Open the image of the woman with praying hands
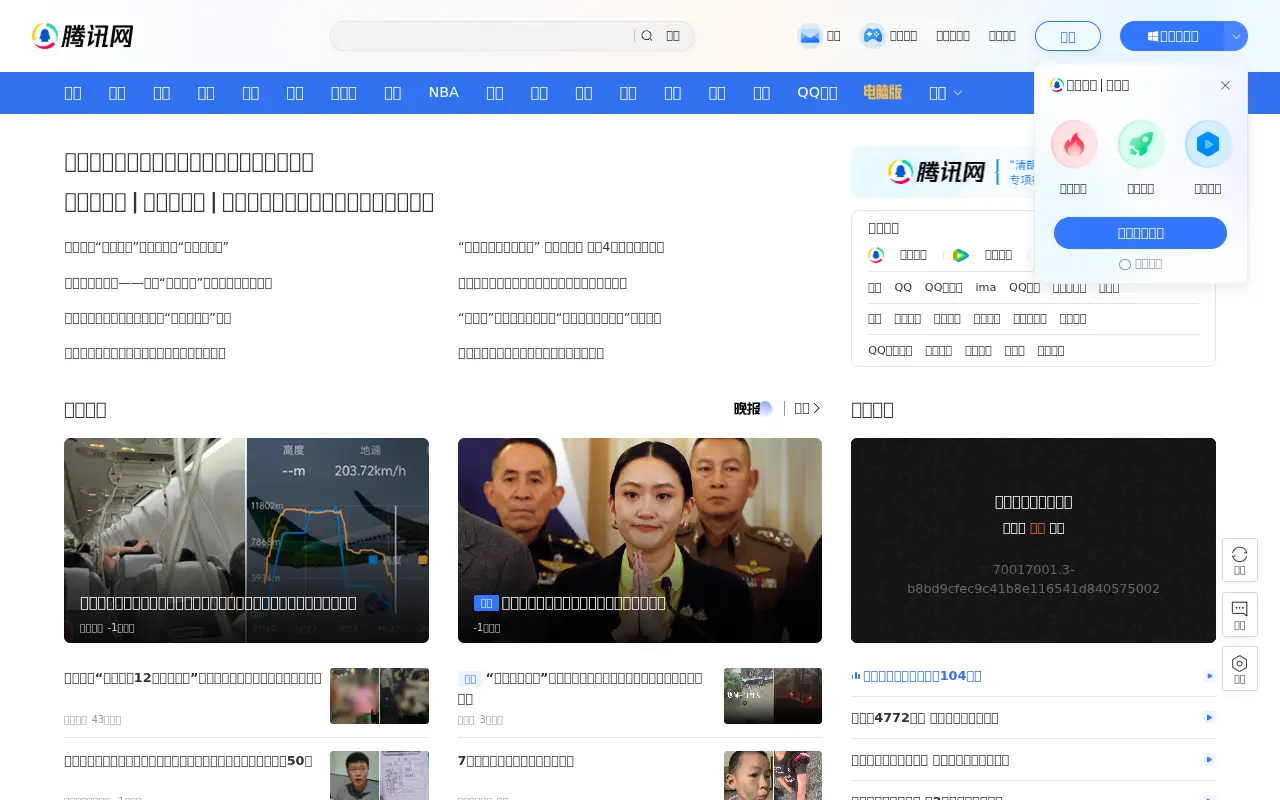 tap(640, 540)
